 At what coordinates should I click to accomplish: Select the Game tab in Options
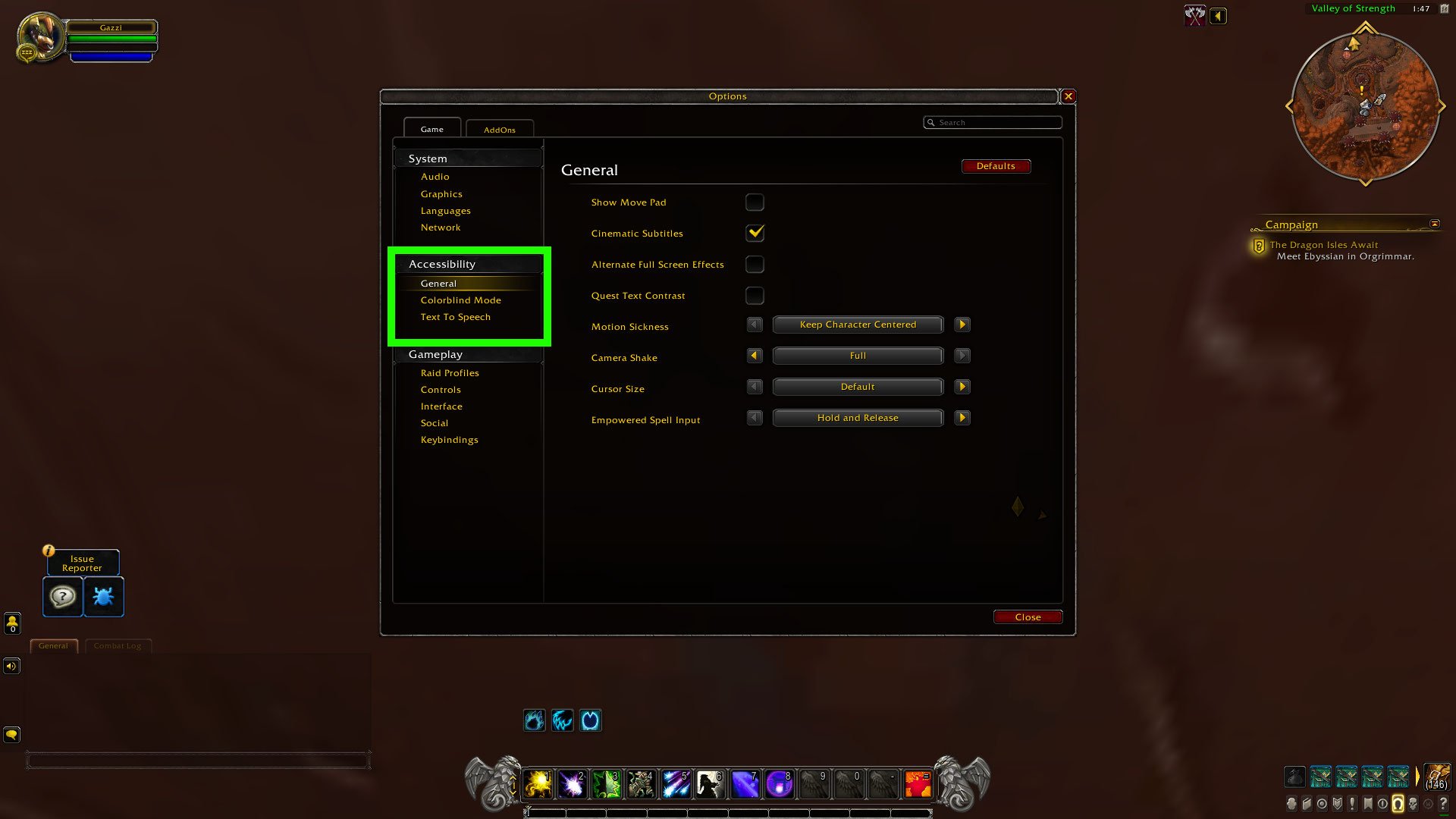(x=432, y=128)
